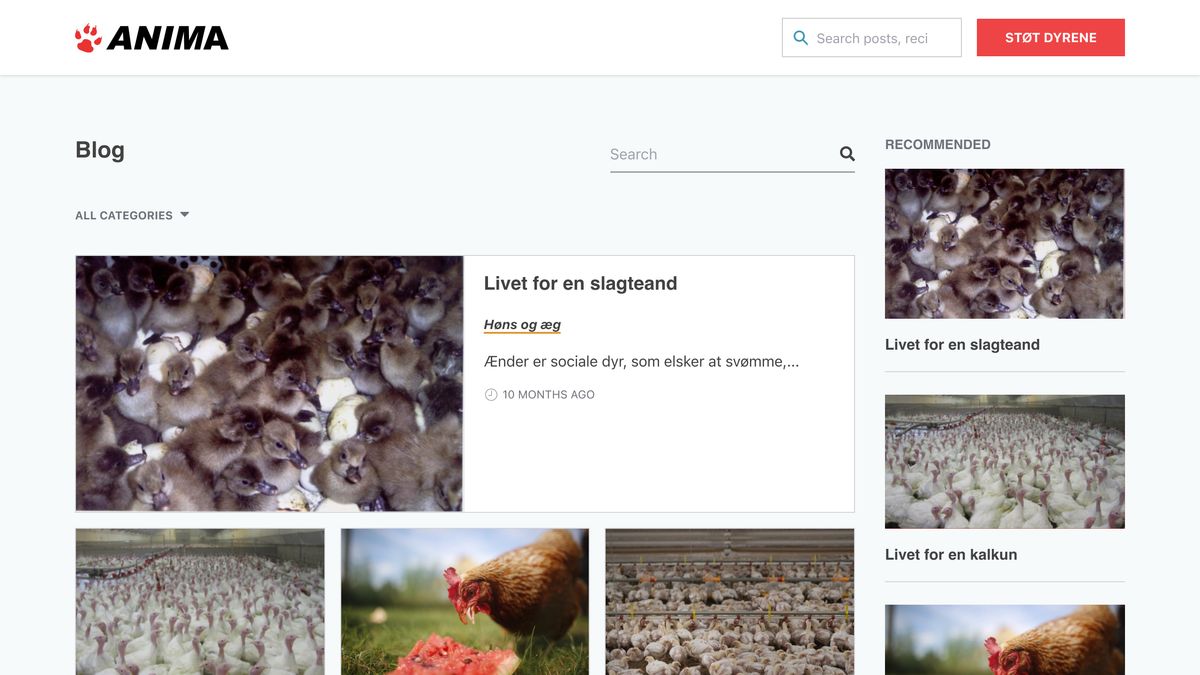Focus the header Search posts field
This screenshot has height=675, width=1200.
coord(880,38)
